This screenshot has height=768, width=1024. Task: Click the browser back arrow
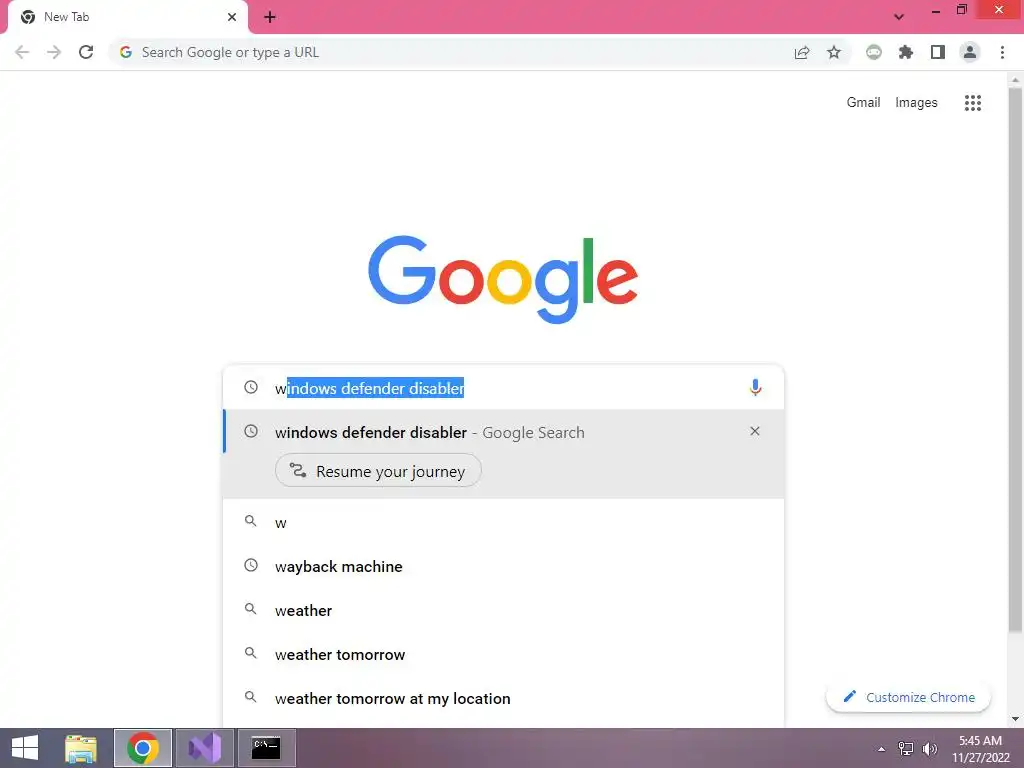22,52
